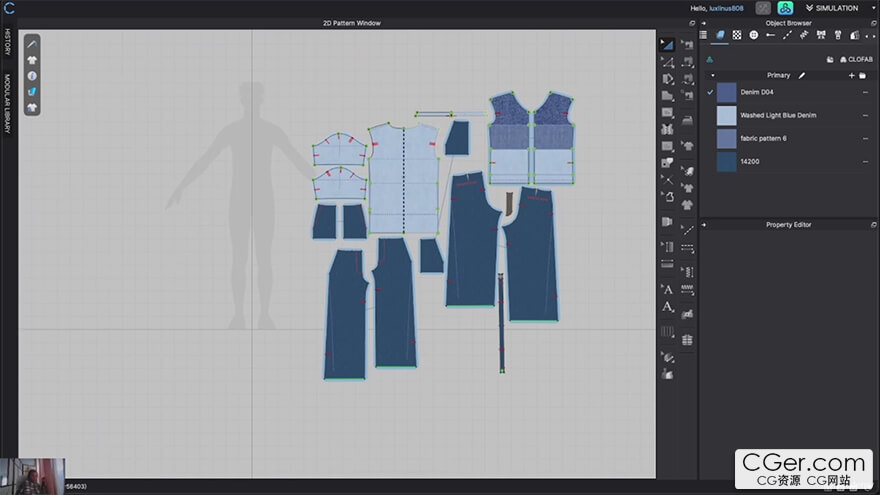Expand the Property Editor panel arrow
This screenshot has height=495, width=880.
(703, 225)
